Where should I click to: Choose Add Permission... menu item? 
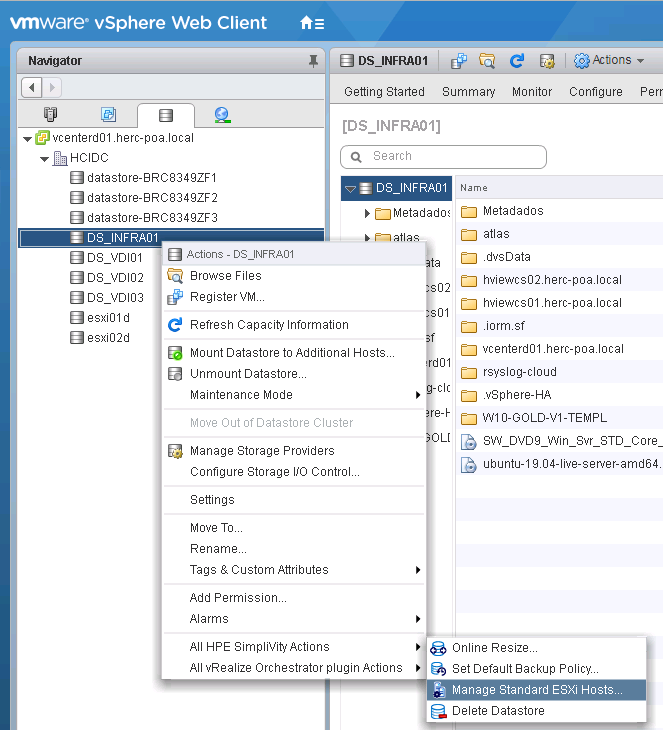point(294,597)
